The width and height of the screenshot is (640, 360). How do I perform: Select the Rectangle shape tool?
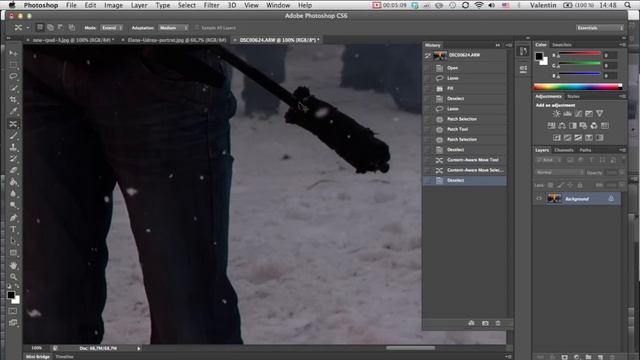tap(13, 253)
